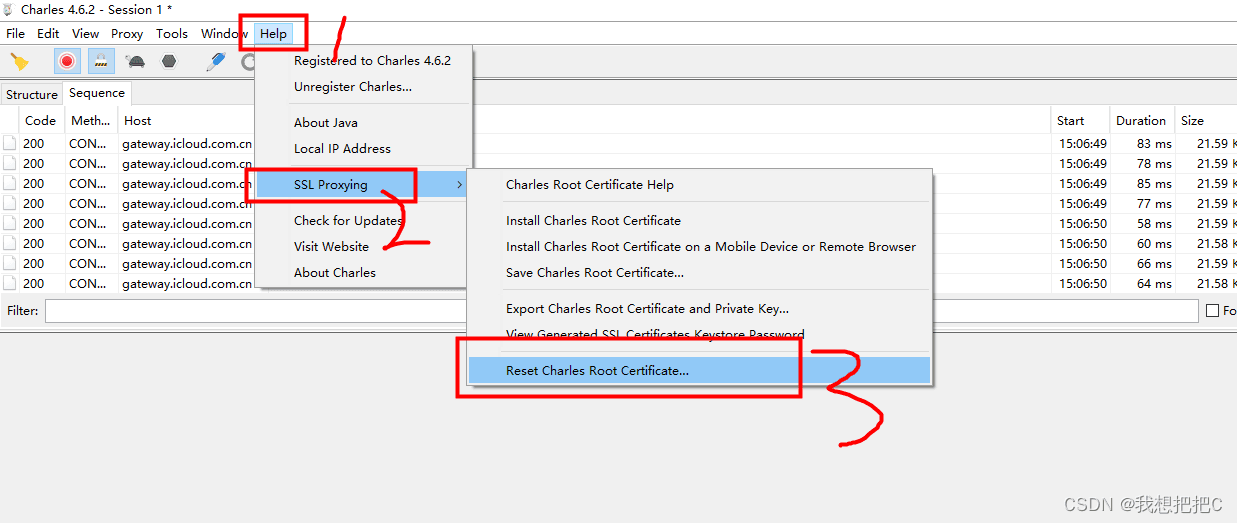Screen dimensions: 1237x523
Task: Expand the SSL Proxying submenu
Action: point(362,184)
